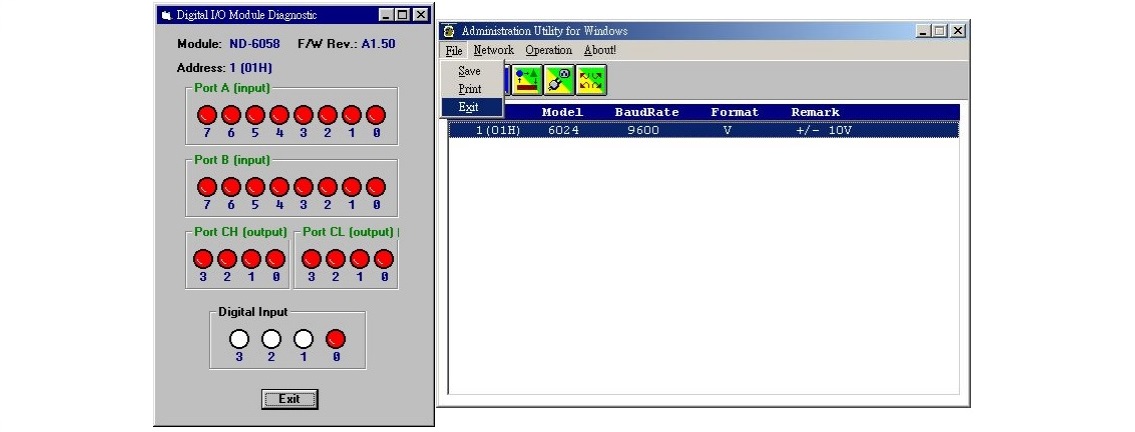Click the BaudRate column header

(646, 112)
